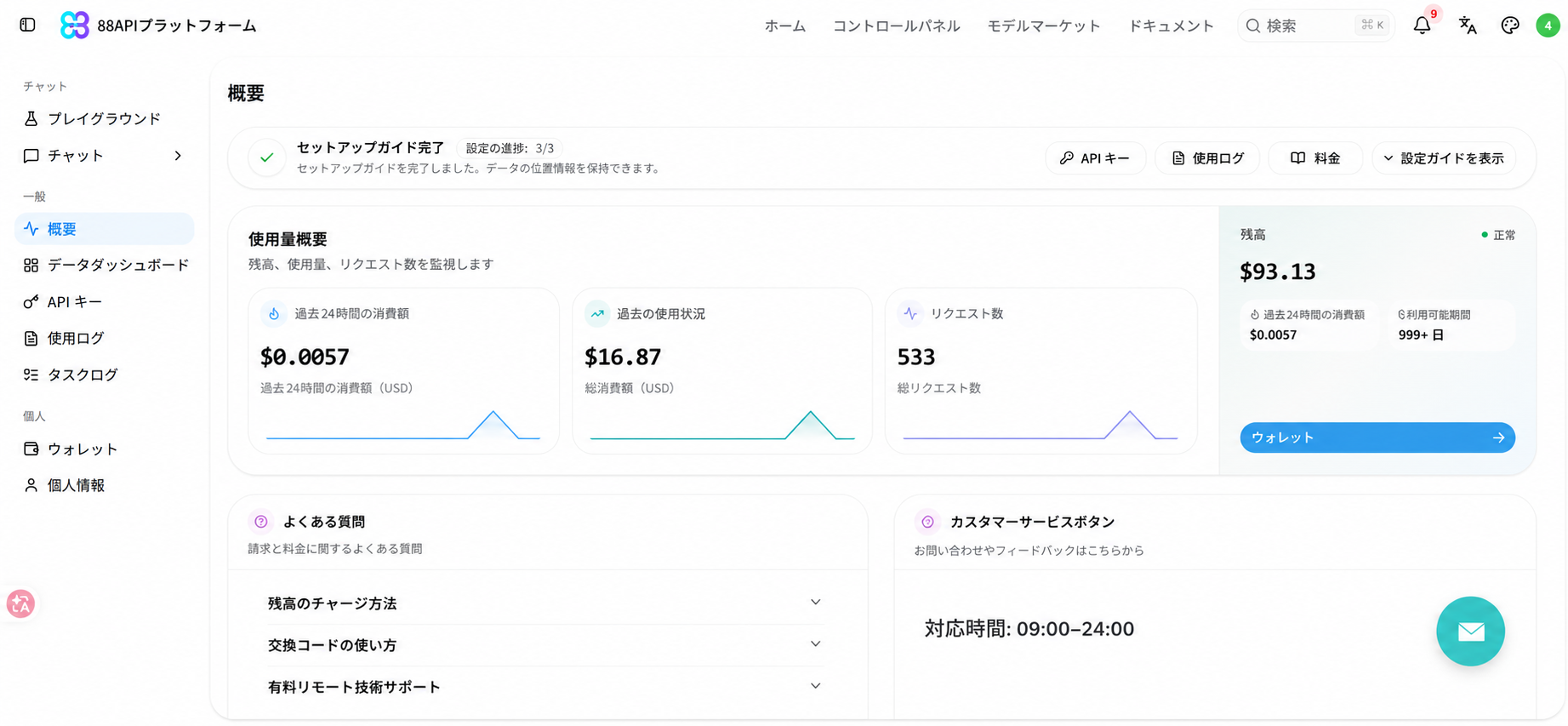This screenshot has height=726, width=1568.
Task: Click the 設定の進捗: 3/3 badge
Action: click(x=510, y=148)
